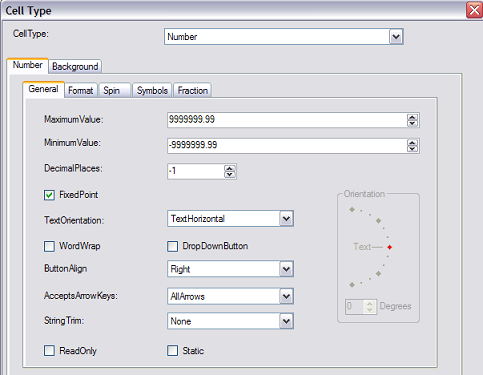483x375 pixels.
Task: Open the Spin sub-tab
Action: [114, 90]
